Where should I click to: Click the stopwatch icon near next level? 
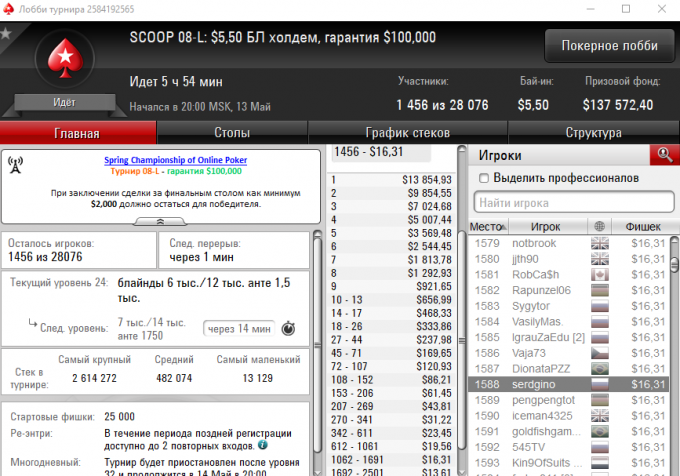click(288, 329)
